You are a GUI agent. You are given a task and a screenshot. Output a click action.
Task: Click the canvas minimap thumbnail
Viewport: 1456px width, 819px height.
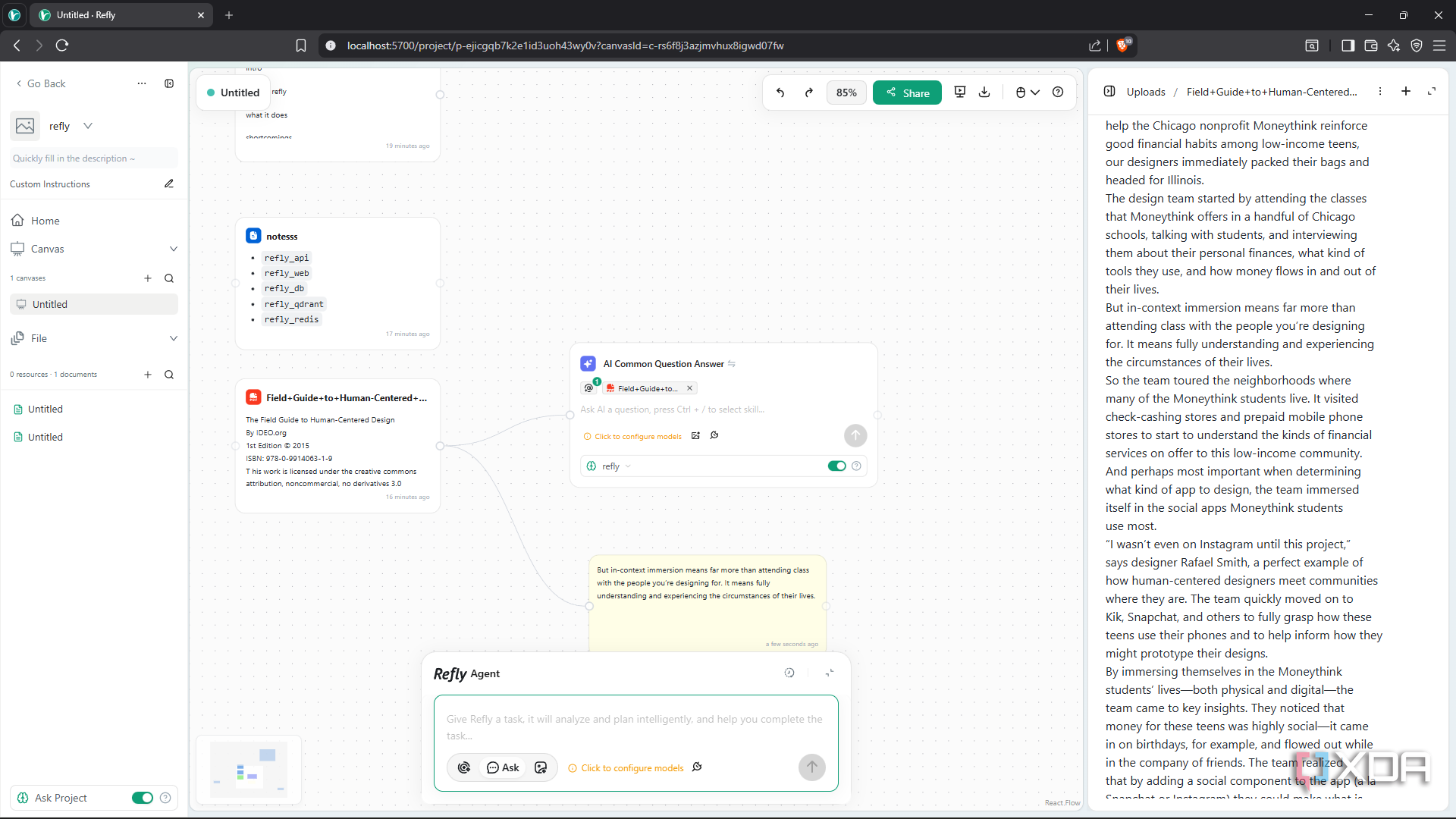coord(249,769)
